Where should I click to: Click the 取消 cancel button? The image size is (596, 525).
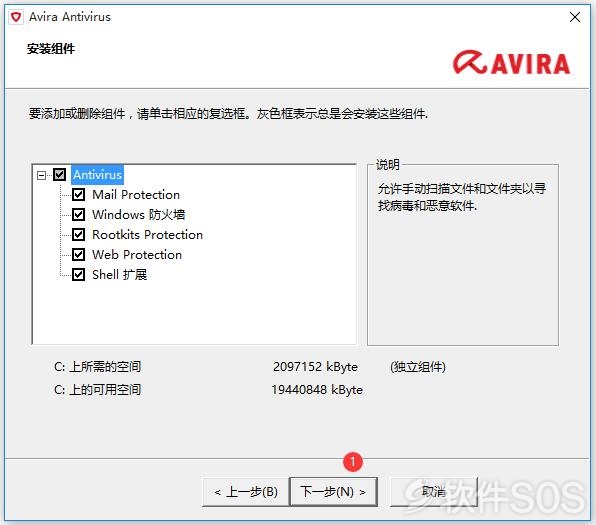434,492
